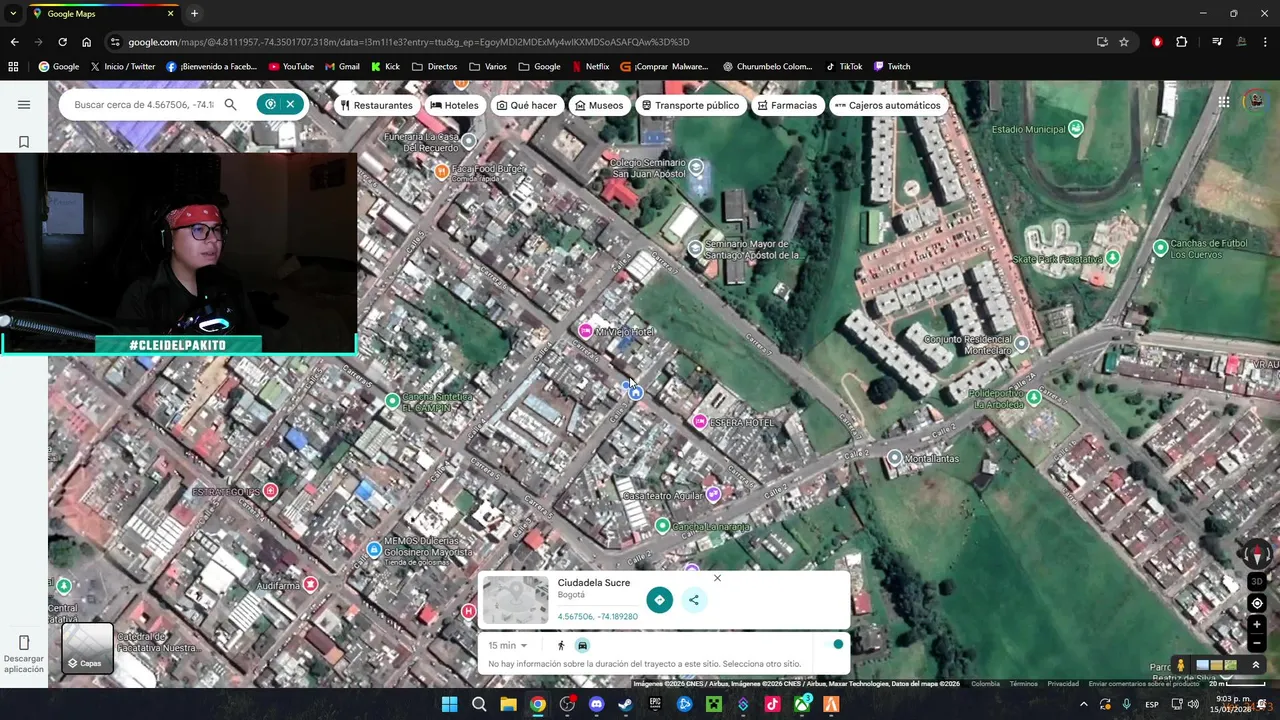
Task: Open the Estadio Municipal marker
Action: point(1076,128)
